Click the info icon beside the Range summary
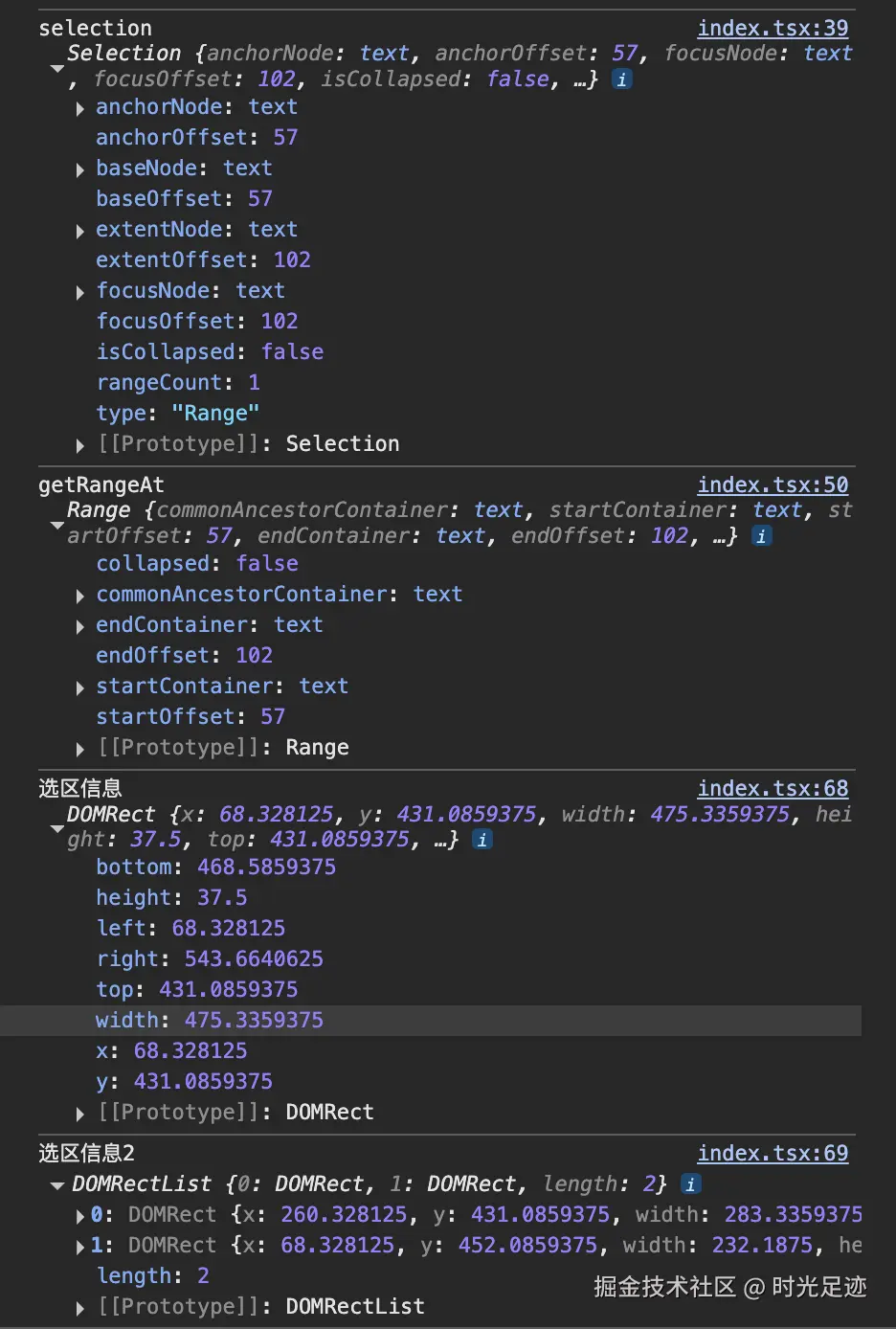 (x=761, y=536)
